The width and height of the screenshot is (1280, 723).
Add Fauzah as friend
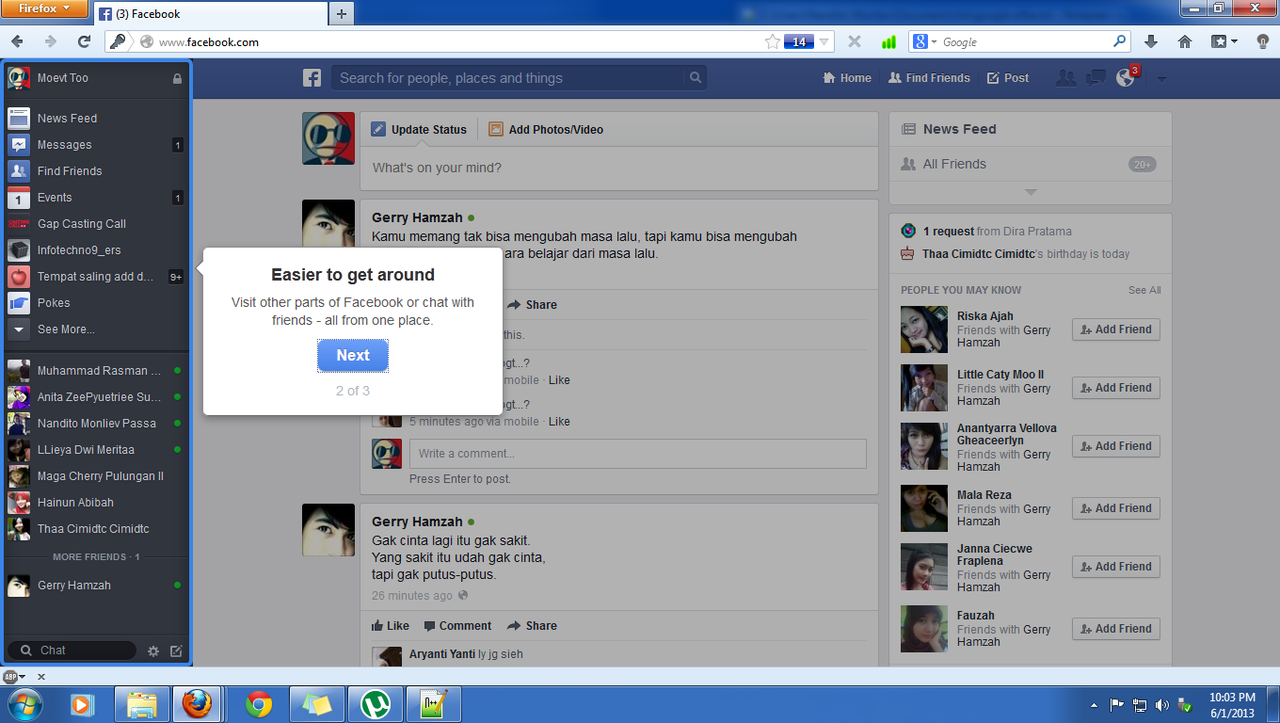click(x=1116, y=628)
